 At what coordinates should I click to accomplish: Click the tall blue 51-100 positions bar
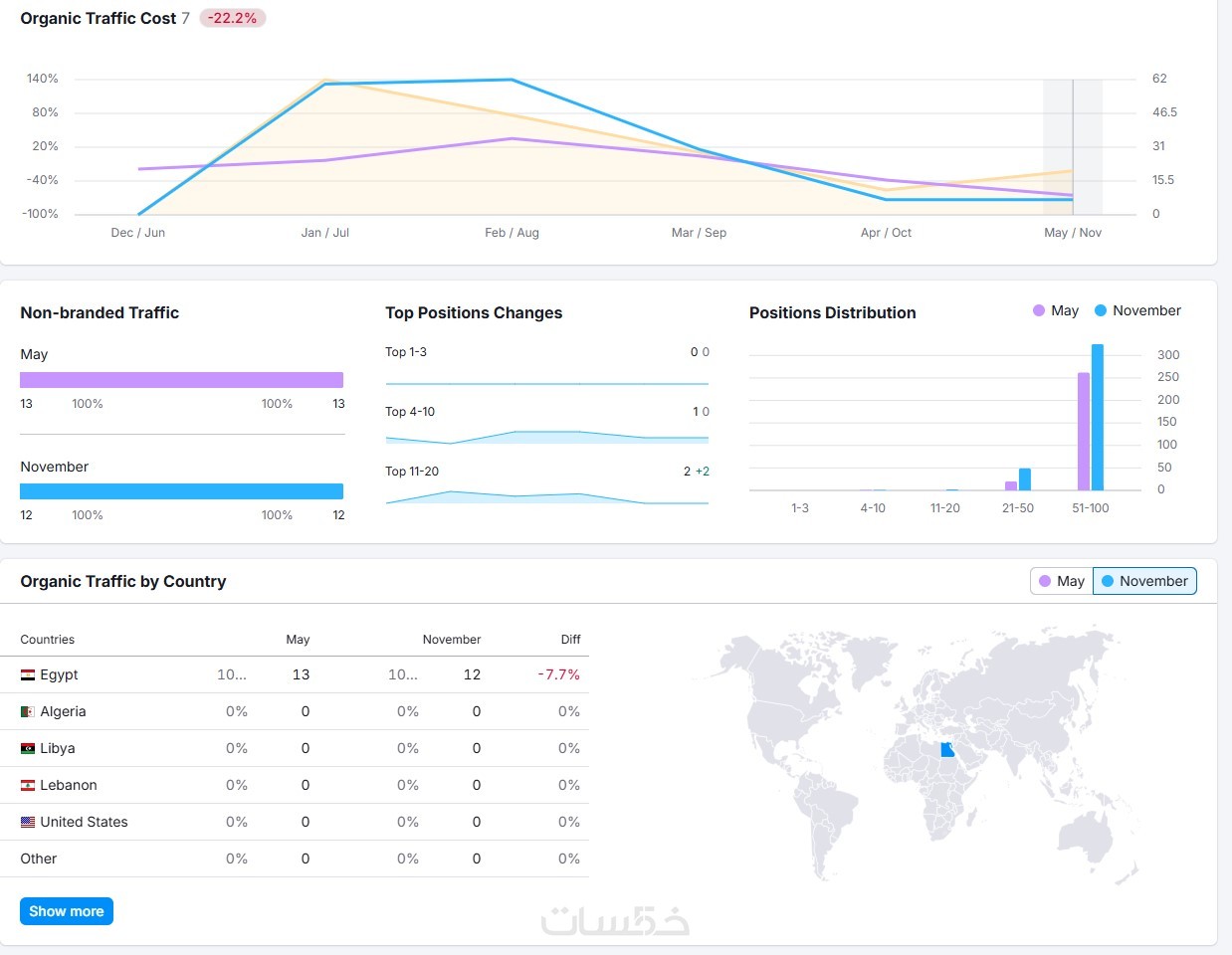1098,417
